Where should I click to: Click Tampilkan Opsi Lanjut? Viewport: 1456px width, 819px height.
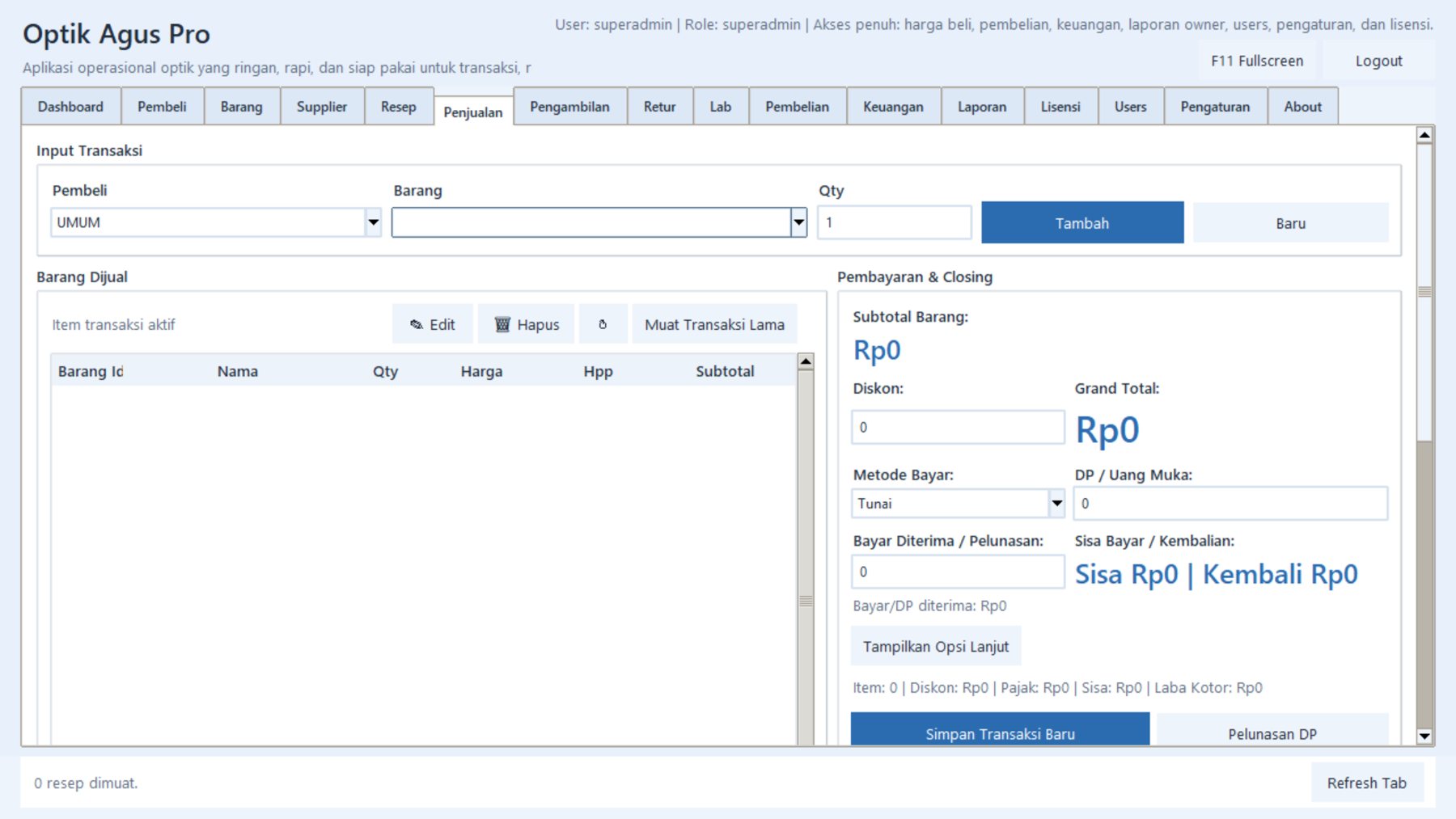coord(935,647)
